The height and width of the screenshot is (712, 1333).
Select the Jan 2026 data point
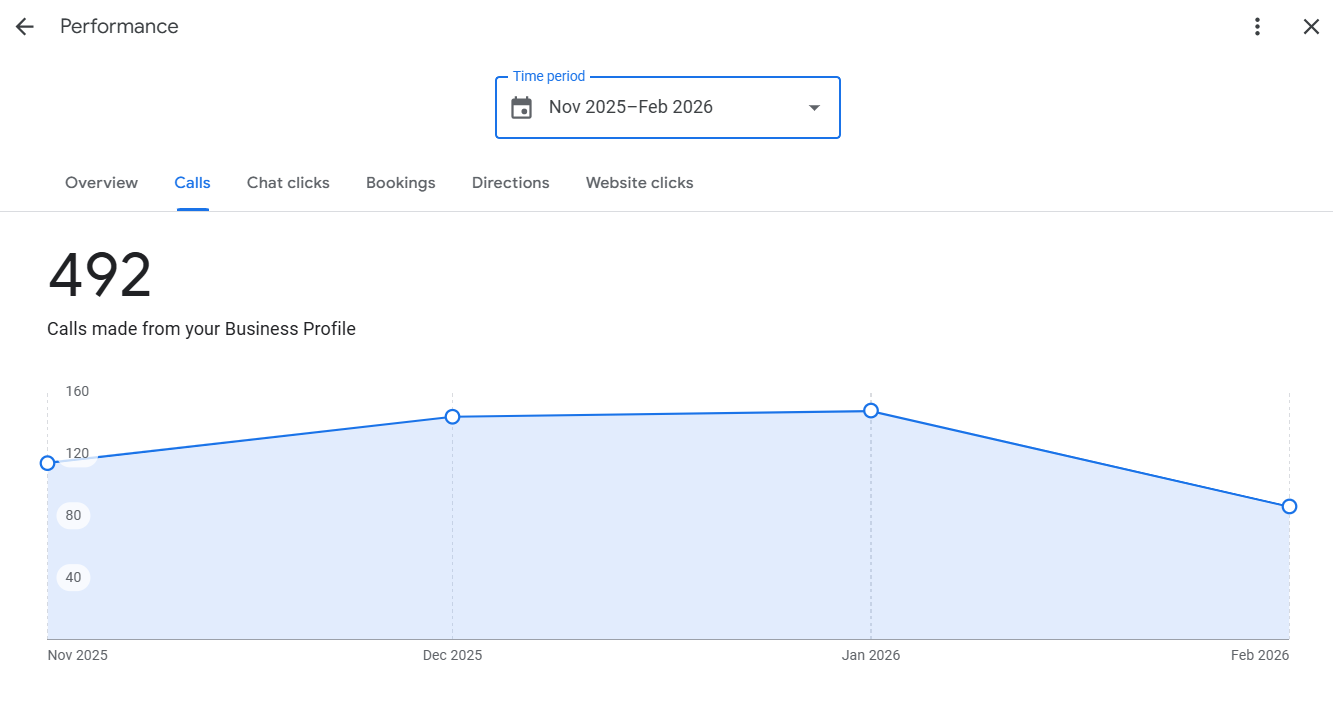(x=871, y=411)
